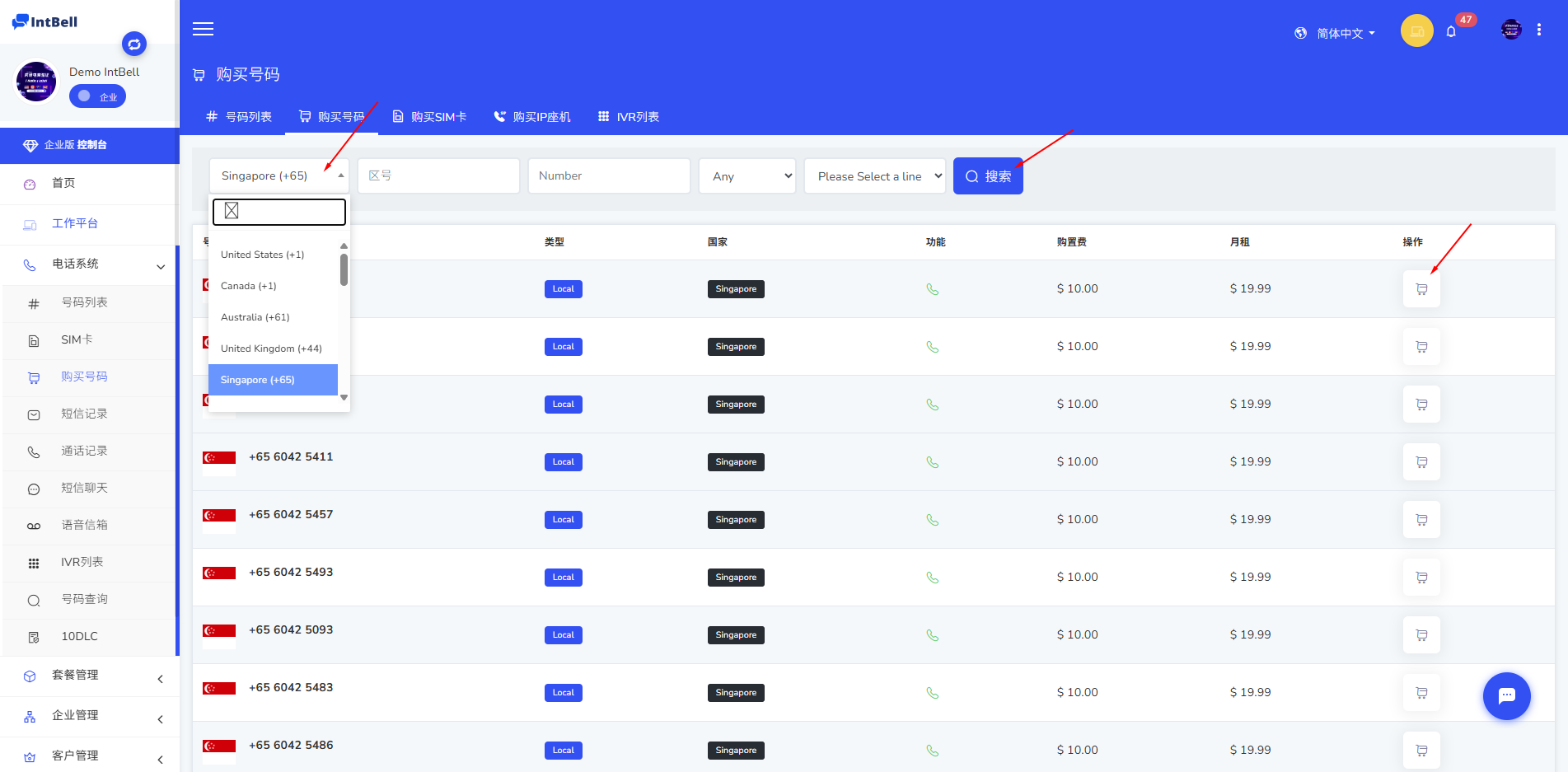Toggle the enterprise mode switch
This screenshot has width=1568, height=772.
pos(97,96)
